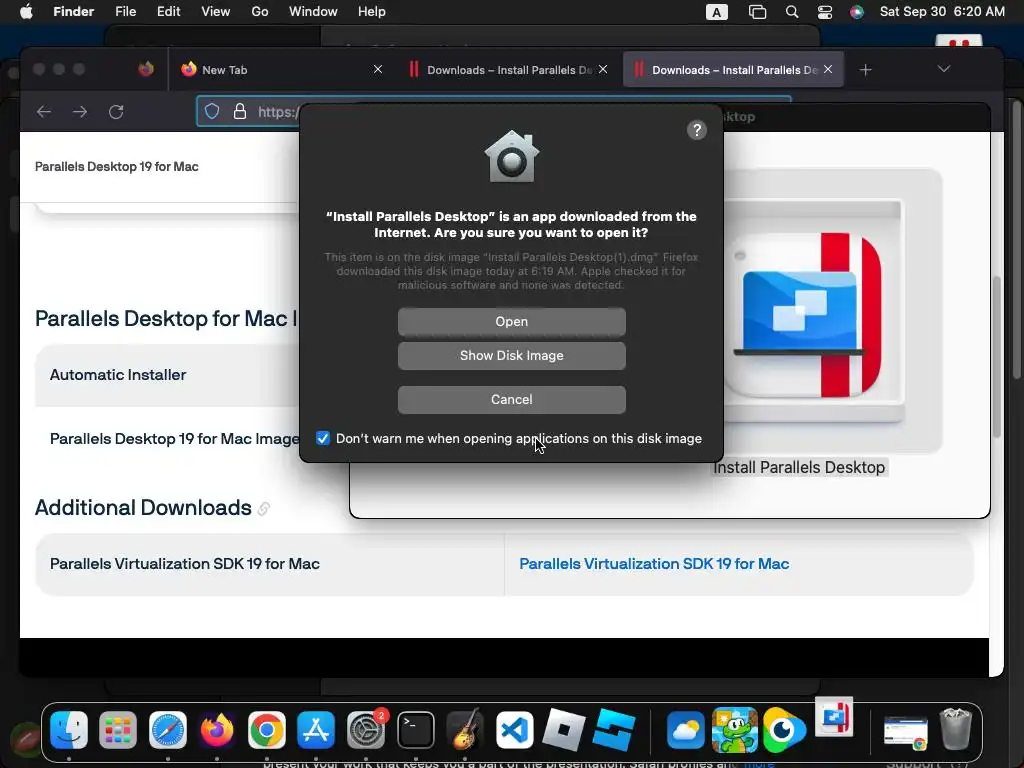Open Firefox from the Dock
Viewport: 1024px width, 768px height.
217,729
